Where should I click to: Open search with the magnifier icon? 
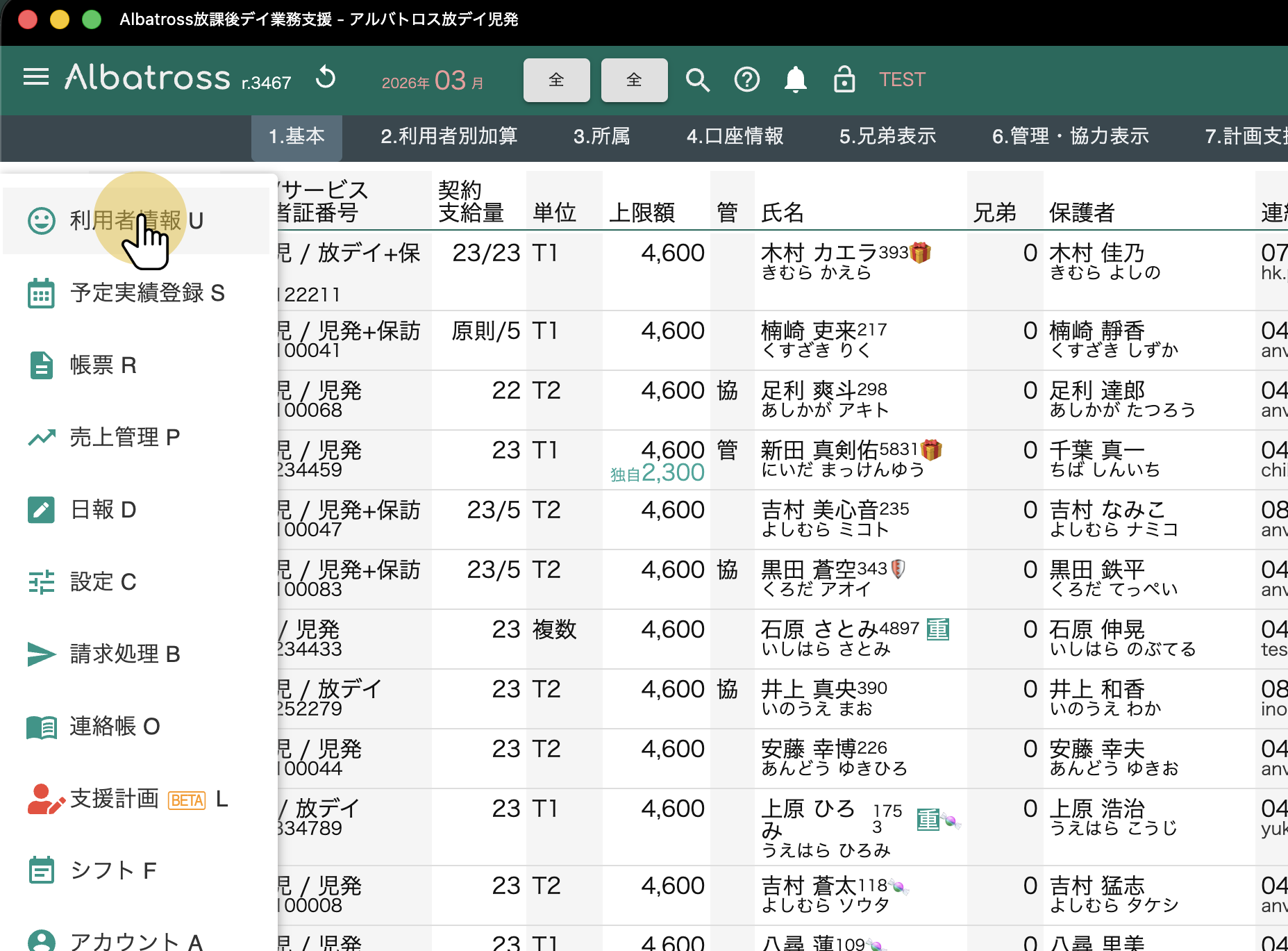coord(697,80)
